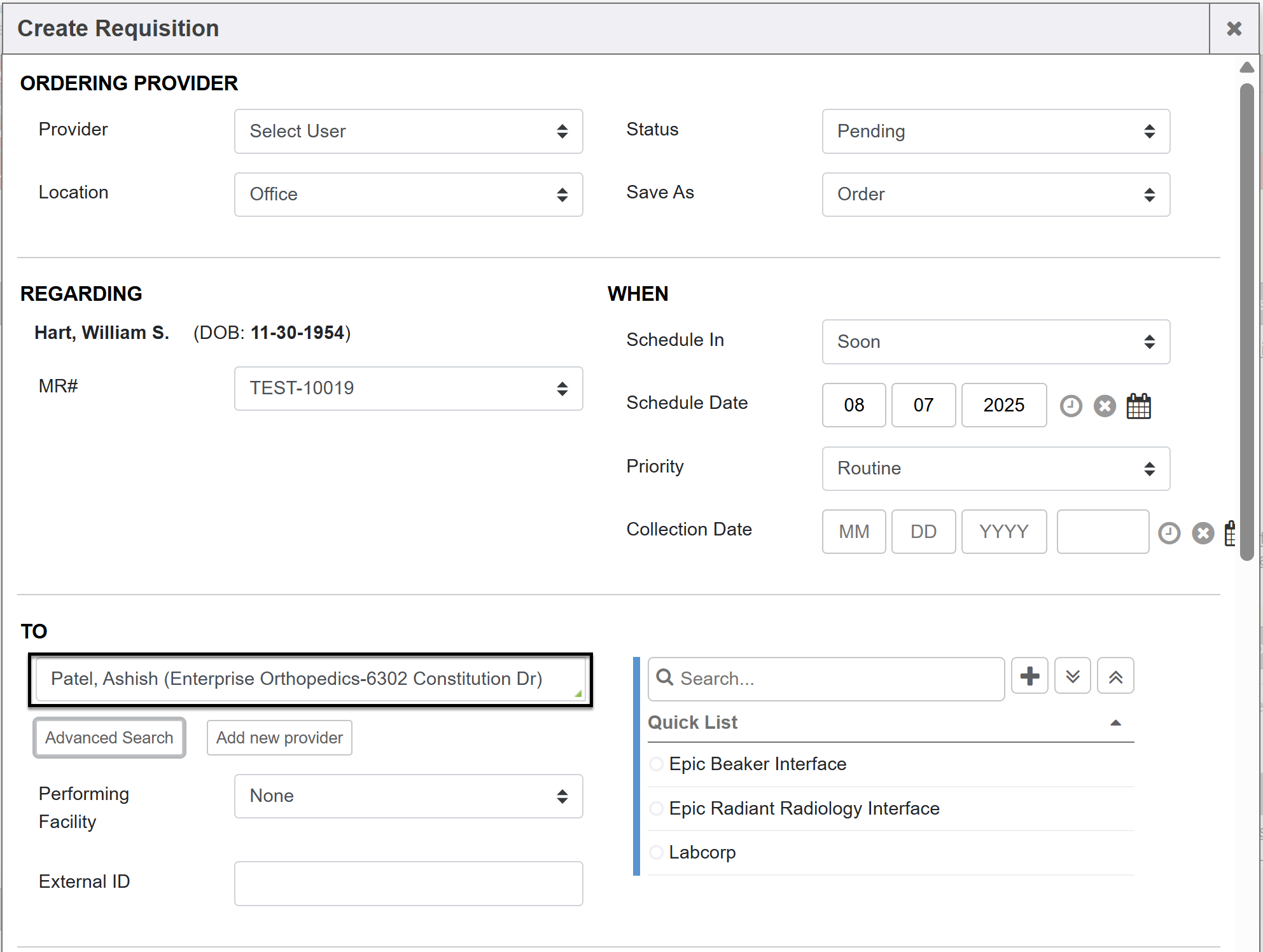Image resolution: width=1263 pixels, height=952 pixels.
Task: Open the Status dropdown showing Pending
Action: point(996,131)
